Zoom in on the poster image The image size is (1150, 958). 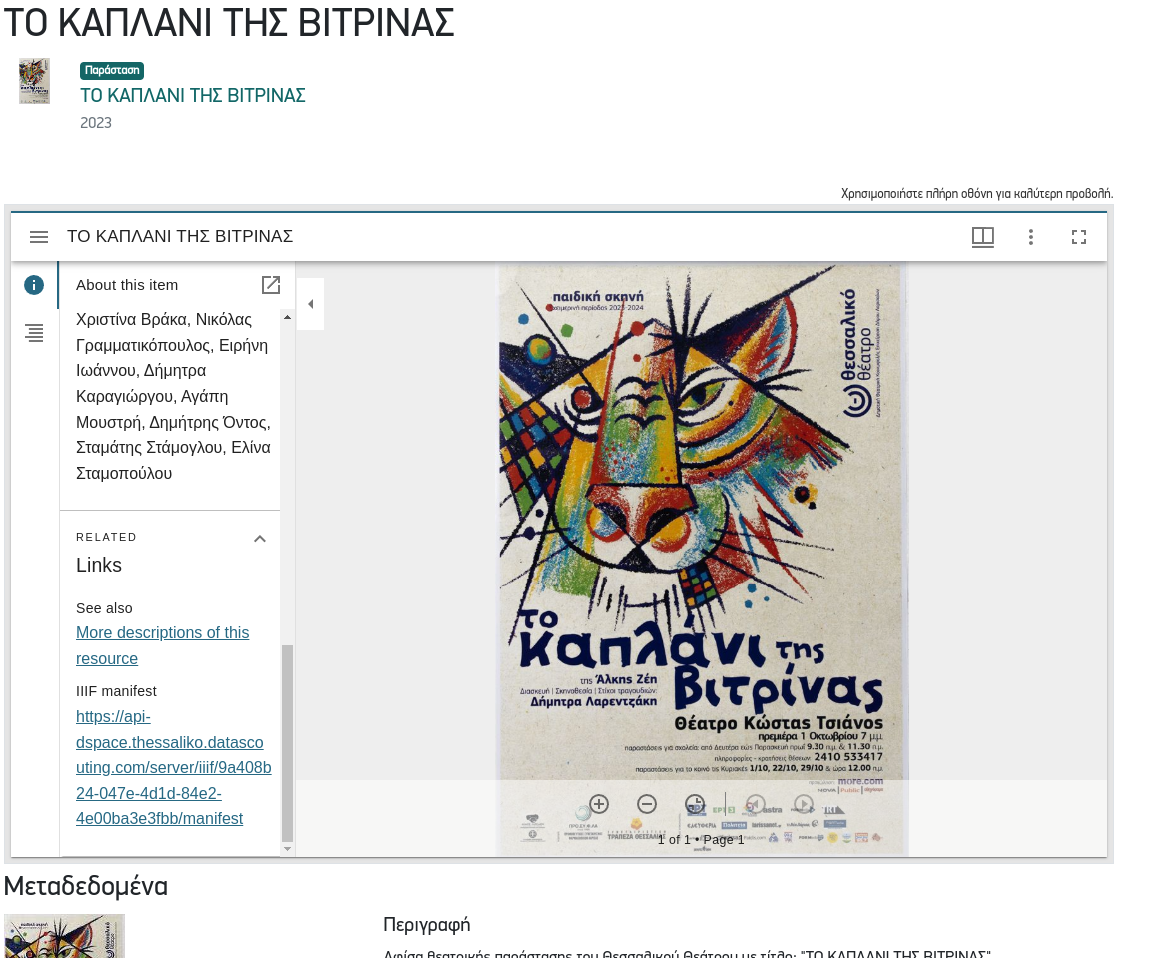click(x=599, y=804)
